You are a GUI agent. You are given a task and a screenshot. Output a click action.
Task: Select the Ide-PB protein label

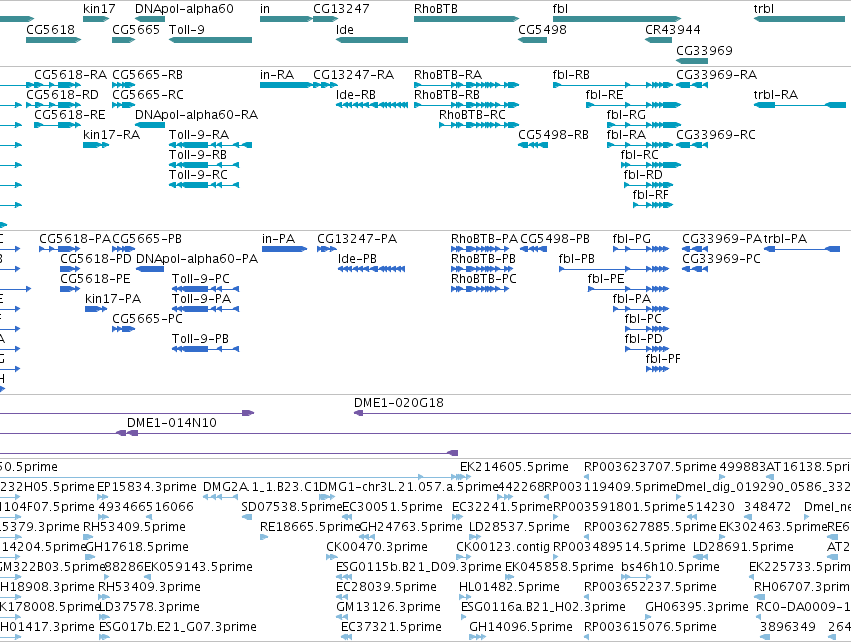pos(357,259)
